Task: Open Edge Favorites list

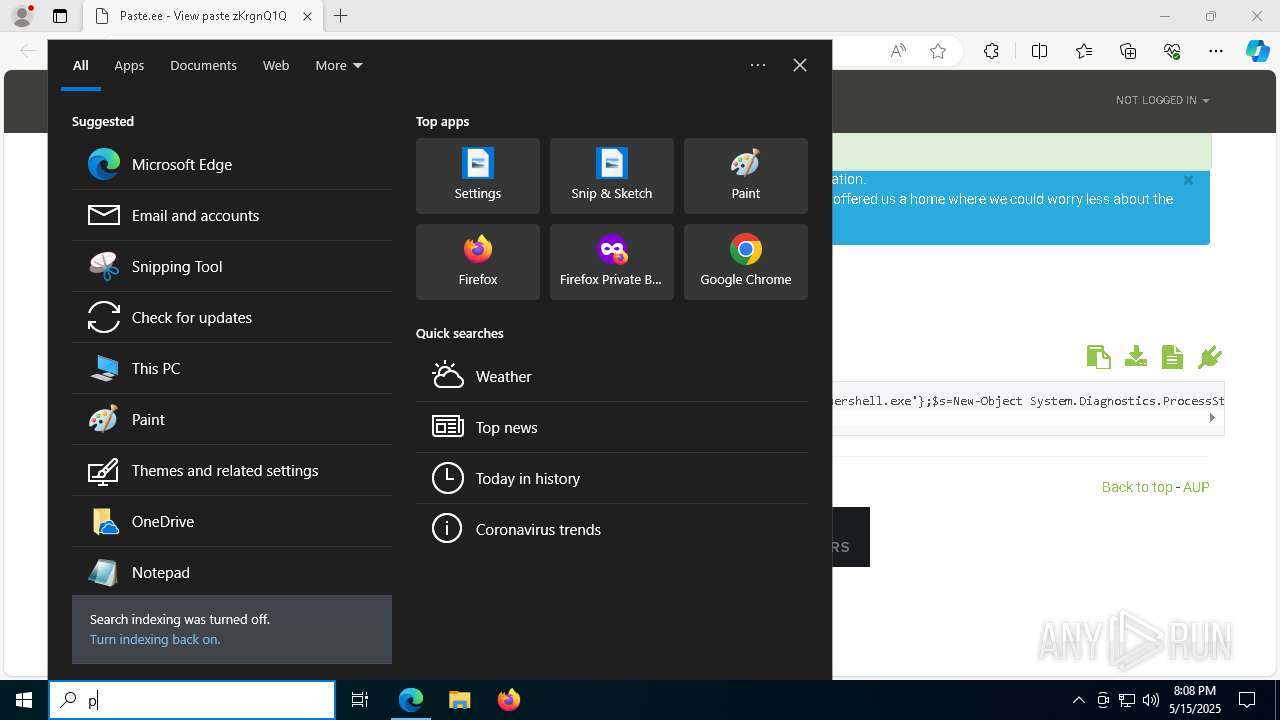Action: click(x=1084, y=51)
